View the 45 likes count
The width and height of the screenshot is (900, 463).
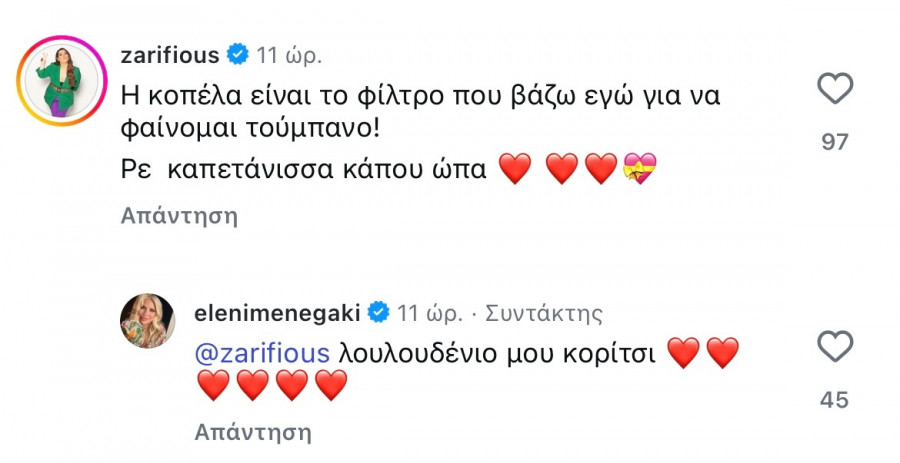pos(833,401)
